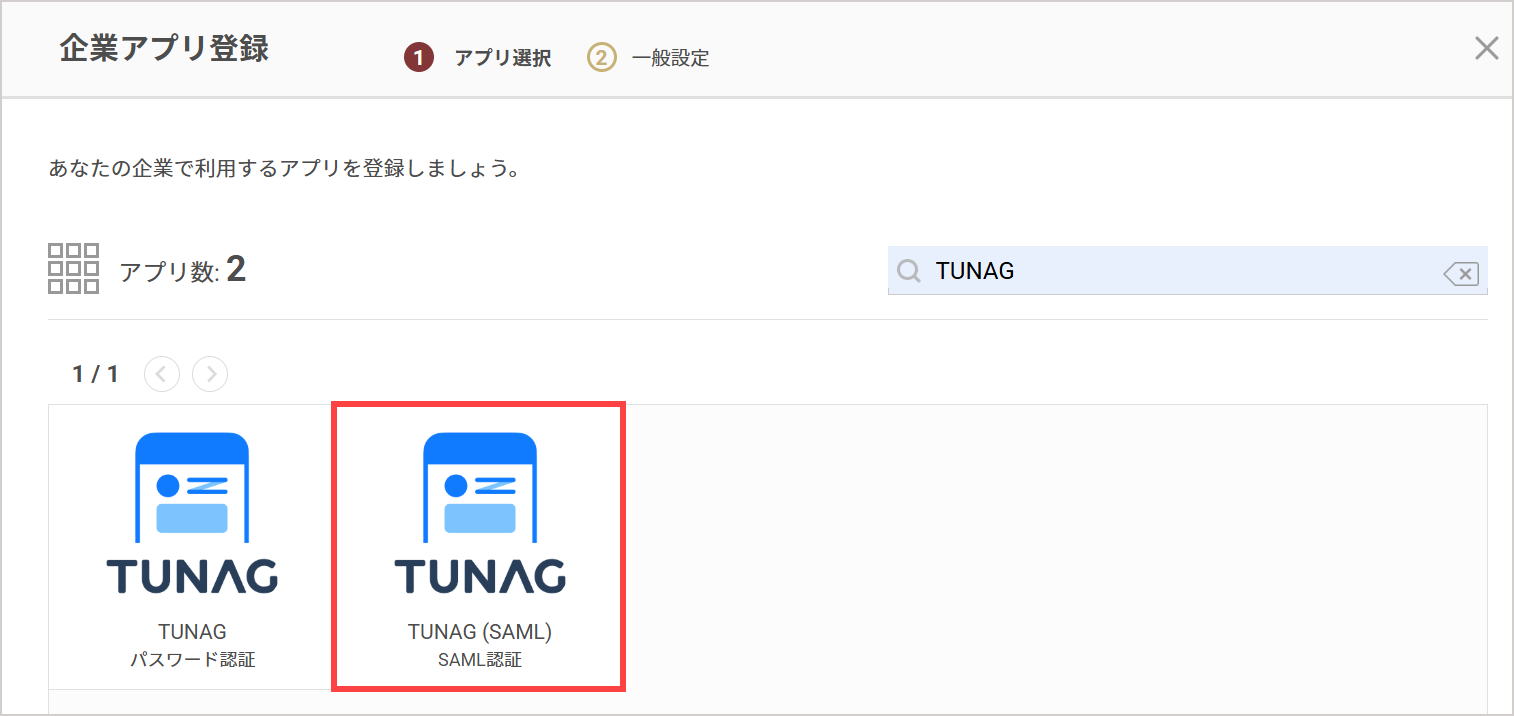Click the magnifier search icon
Screen dimensions: 1514x716
908,271
